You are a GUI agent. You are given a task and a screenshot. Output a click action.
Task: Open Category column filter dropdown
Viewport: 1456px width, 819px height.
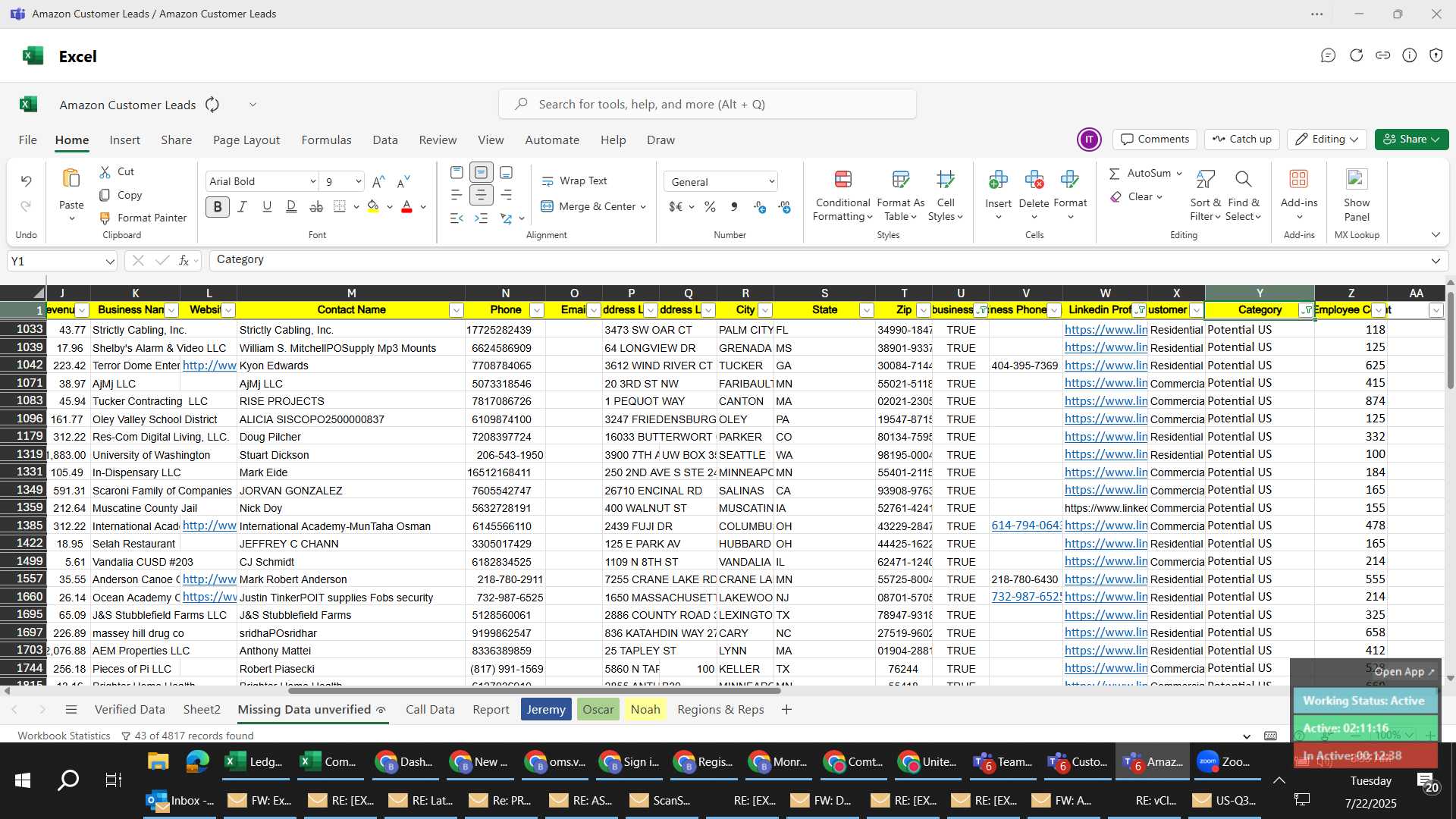coord(1307,310)
